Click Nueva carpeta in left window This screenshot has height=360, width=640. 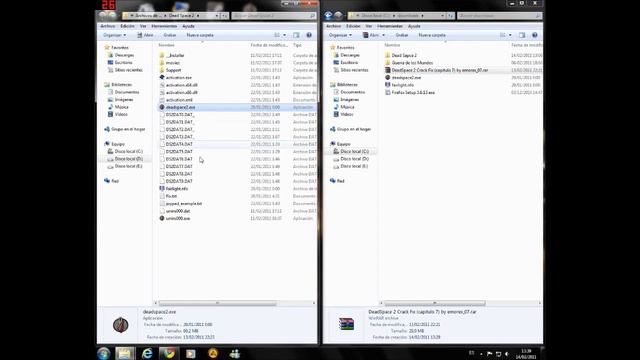pos(200,35)
